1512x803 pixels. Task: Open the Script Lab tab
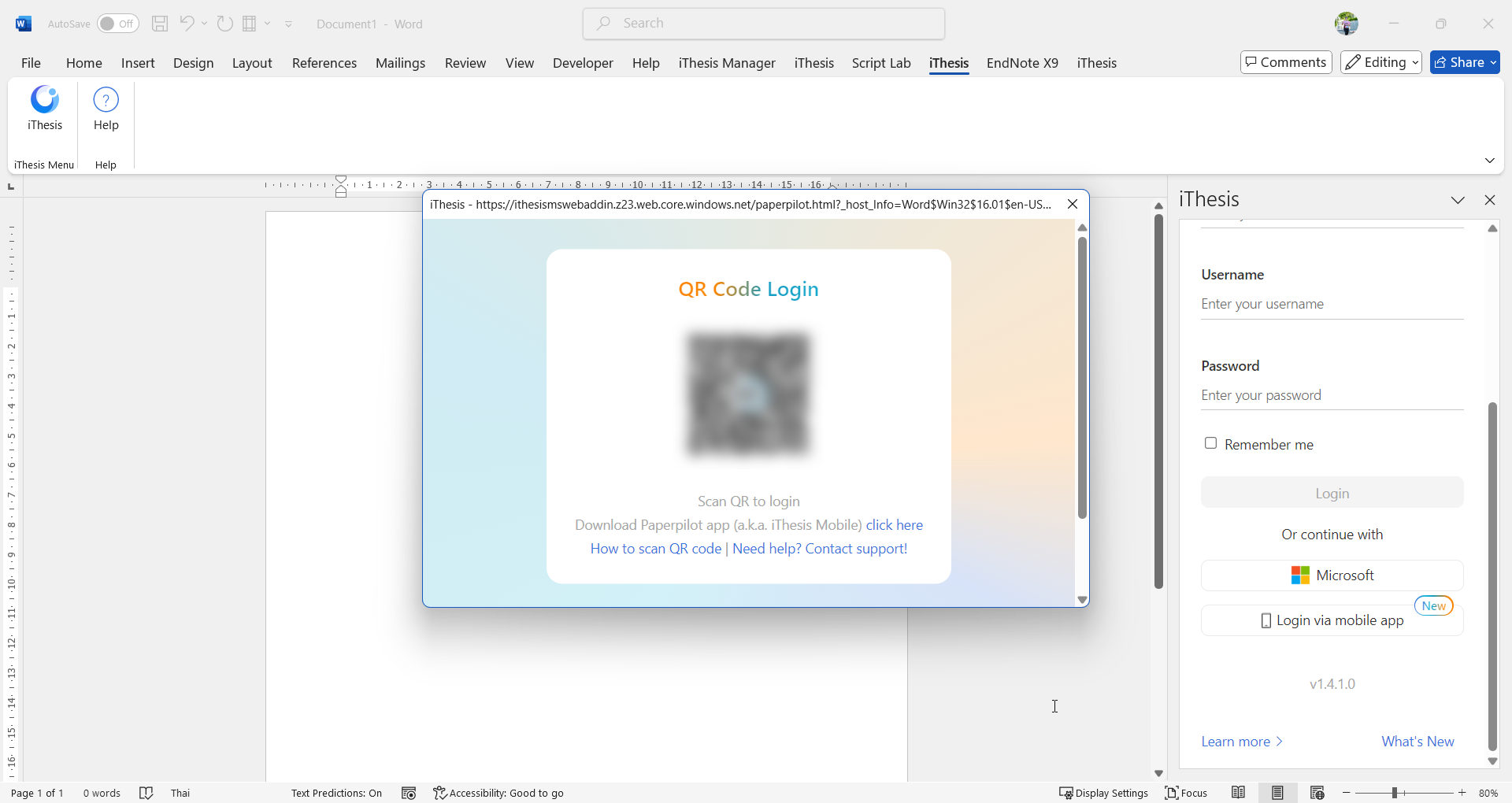coord(881,63)
